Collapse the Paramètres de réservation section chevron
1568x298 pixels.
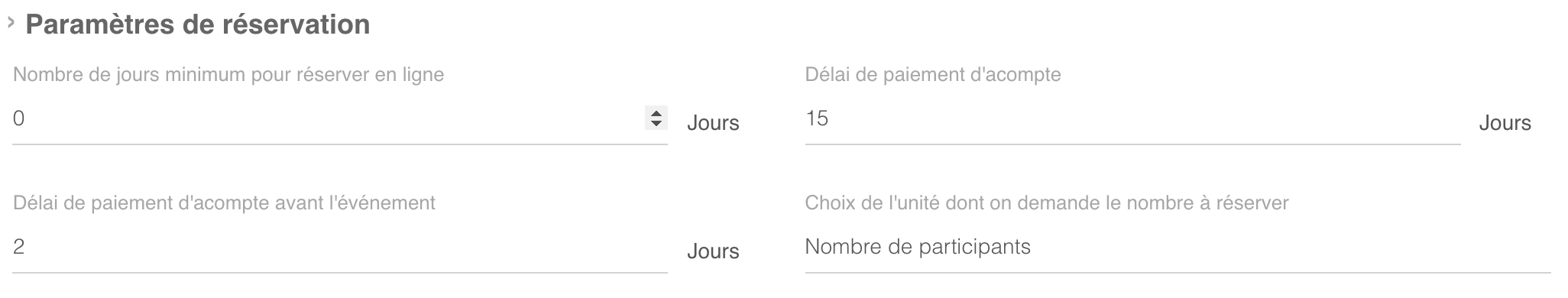pos(11,24)
